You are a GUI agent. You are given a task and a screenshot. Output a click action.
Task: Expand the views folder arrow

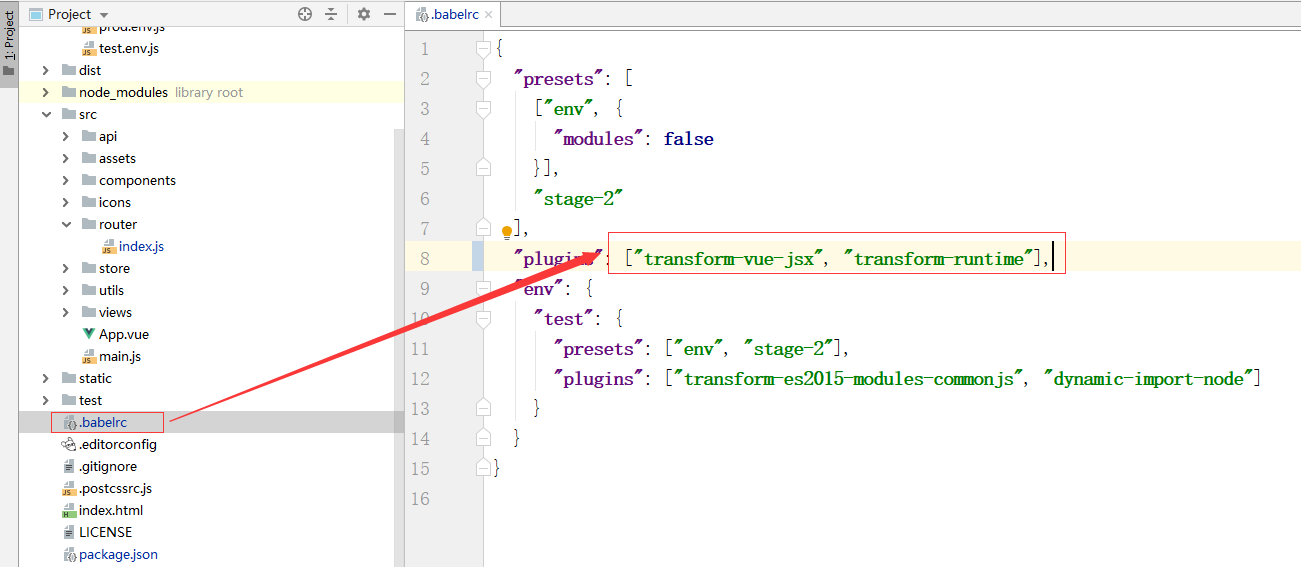point(65,312)
